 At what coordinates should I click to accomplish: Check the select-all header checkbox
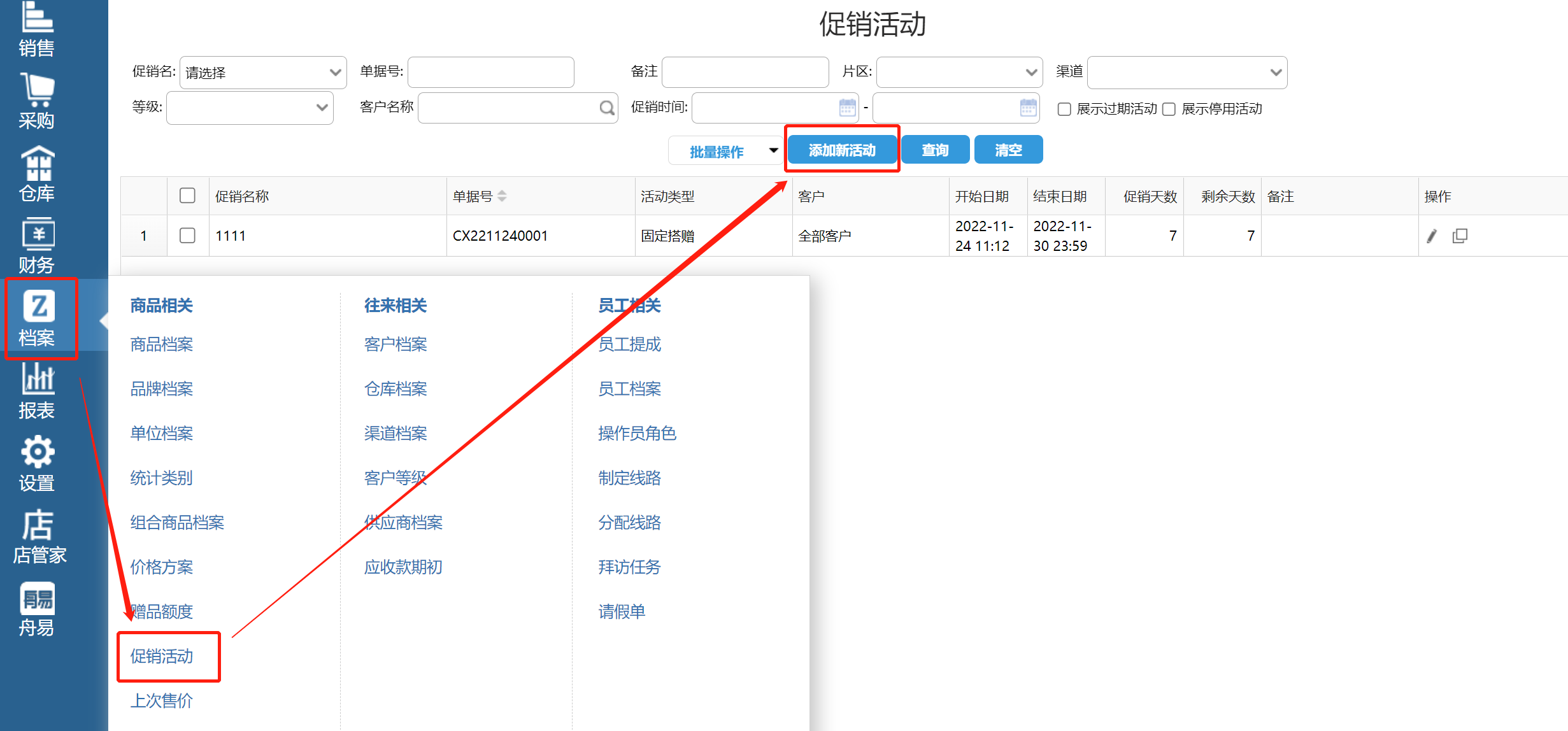[x=187, y=195]
